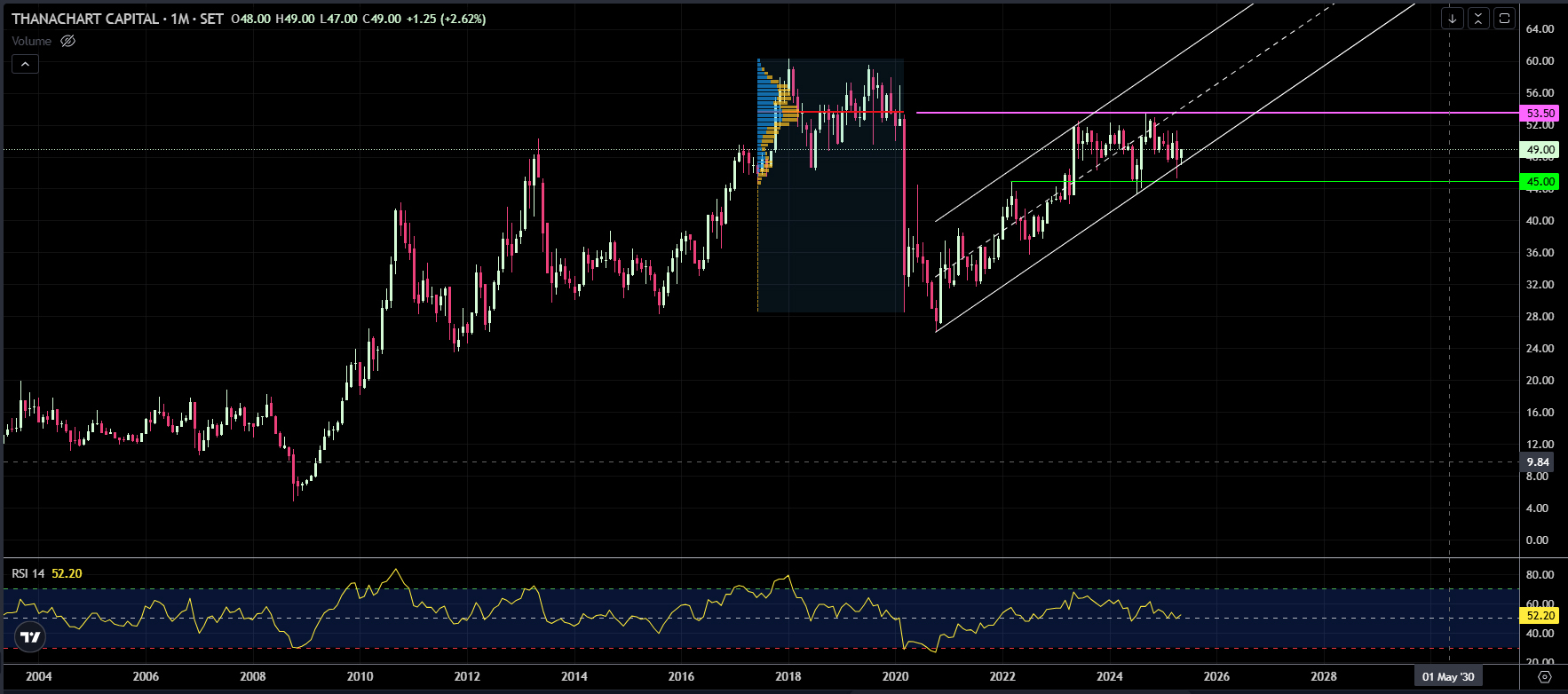The image size is (1568, 694).
Task: Collapse the main chart pane
Action: (1478, 18)
